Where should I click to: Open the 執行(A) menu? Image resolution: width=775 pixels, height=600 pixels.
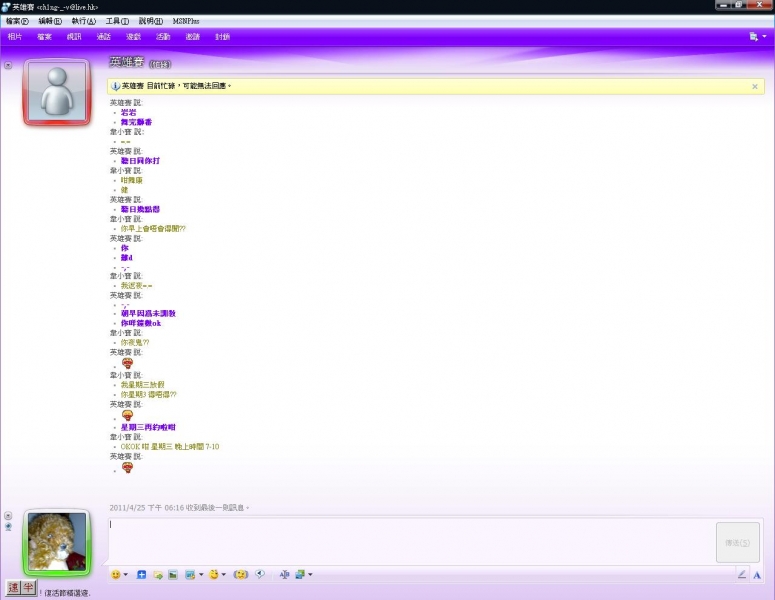pos(84,21)
